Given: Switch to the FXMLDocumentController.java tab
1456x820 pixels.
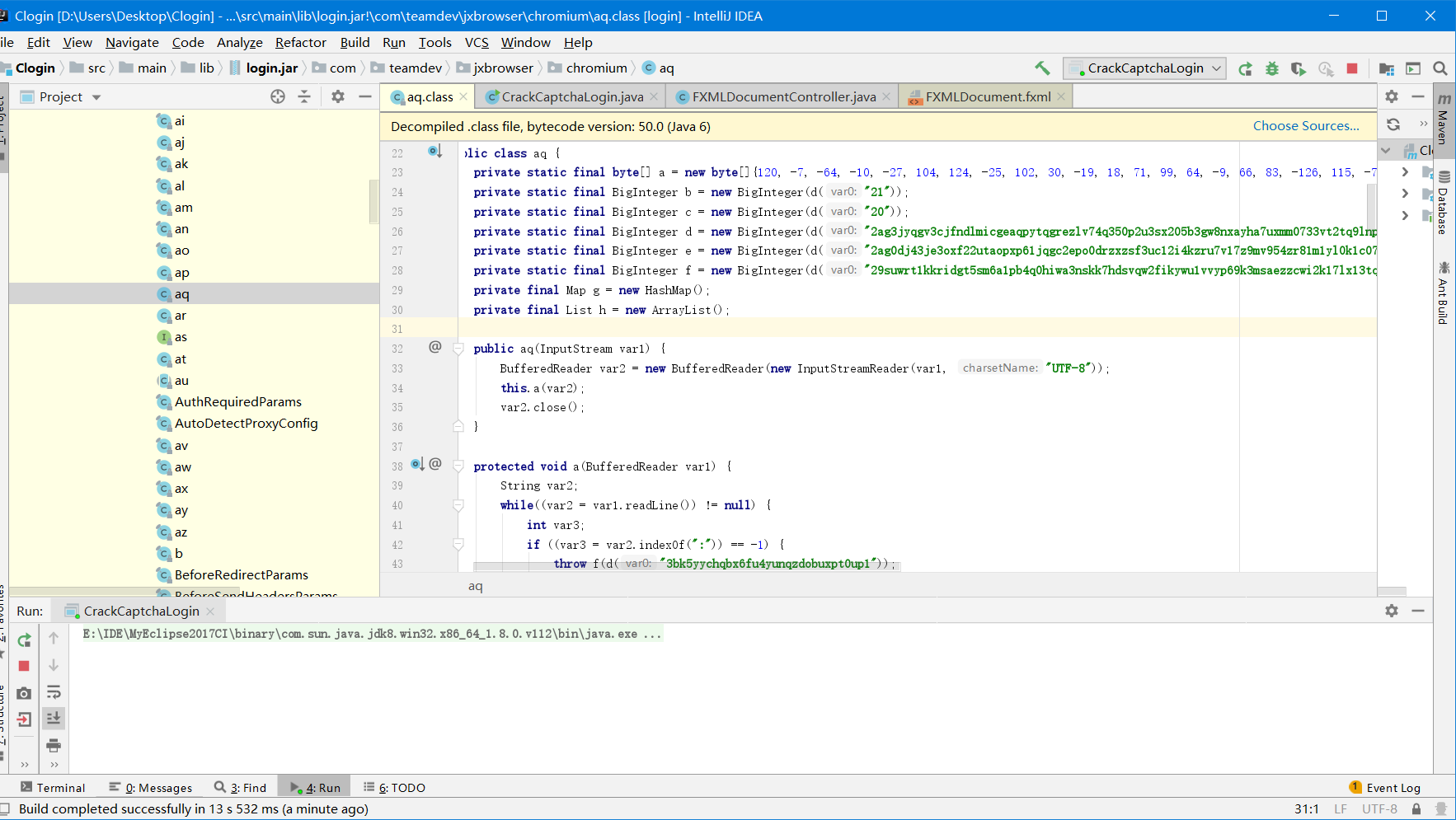Looking at the screenshot, I should [783, 96].
